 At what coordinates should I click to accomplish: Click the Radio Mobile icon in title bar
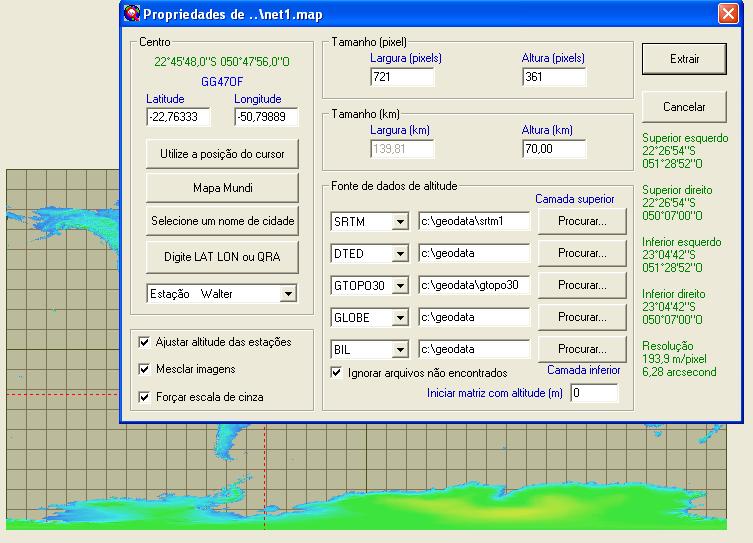[132, 13]
